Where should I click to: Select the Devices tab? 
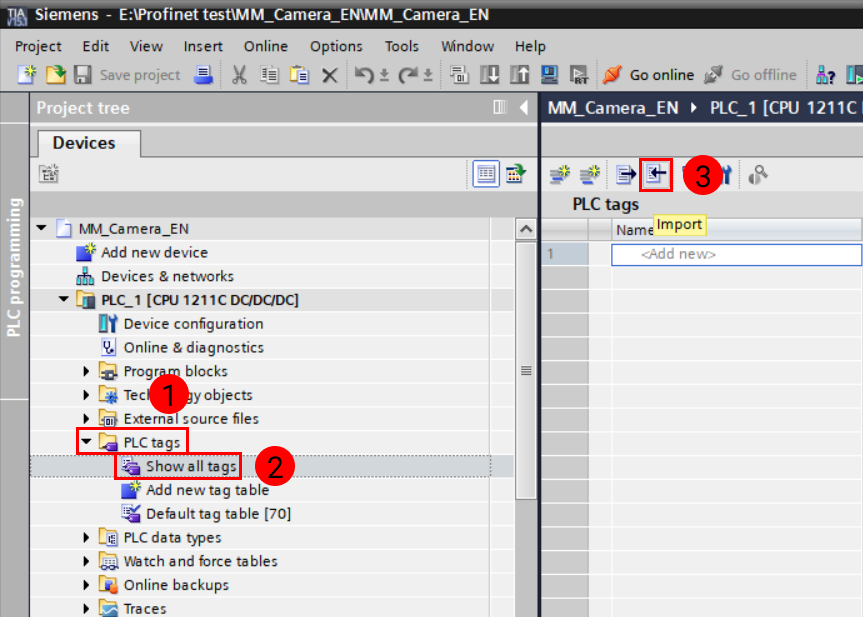(89, 144)
